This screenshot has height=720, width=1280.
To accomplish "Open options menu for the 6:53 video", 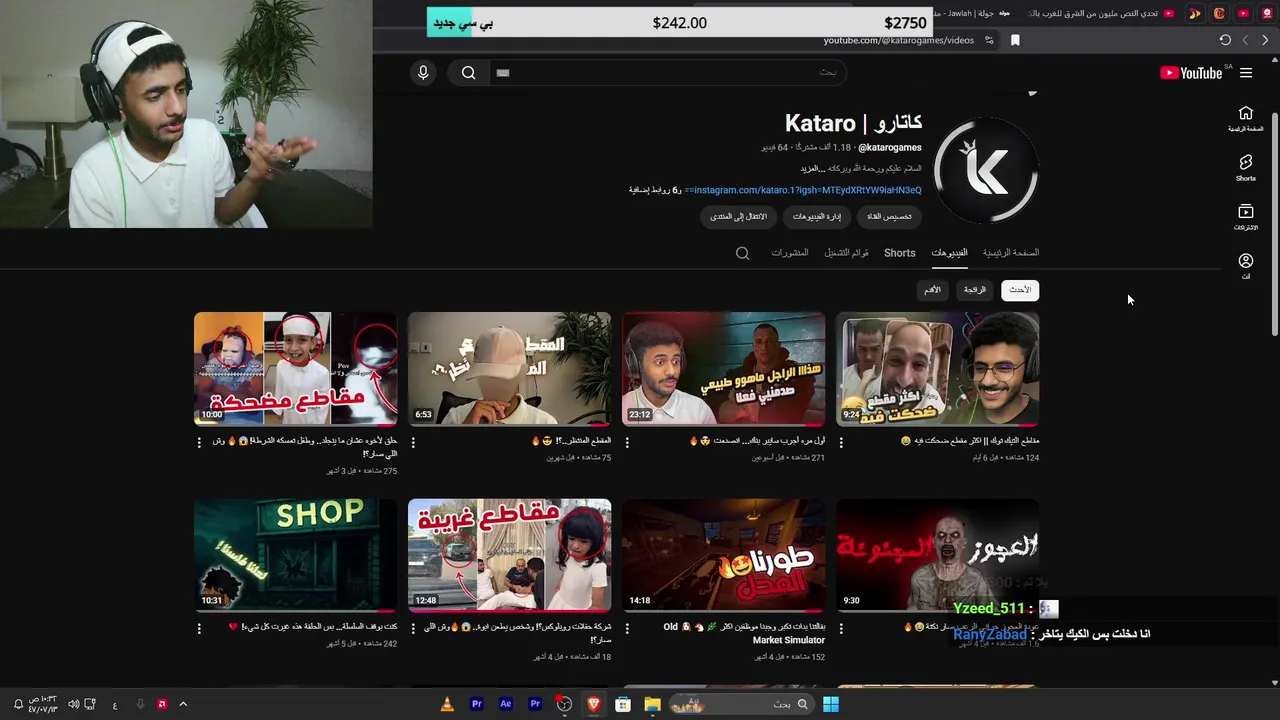I will [413, 442].
